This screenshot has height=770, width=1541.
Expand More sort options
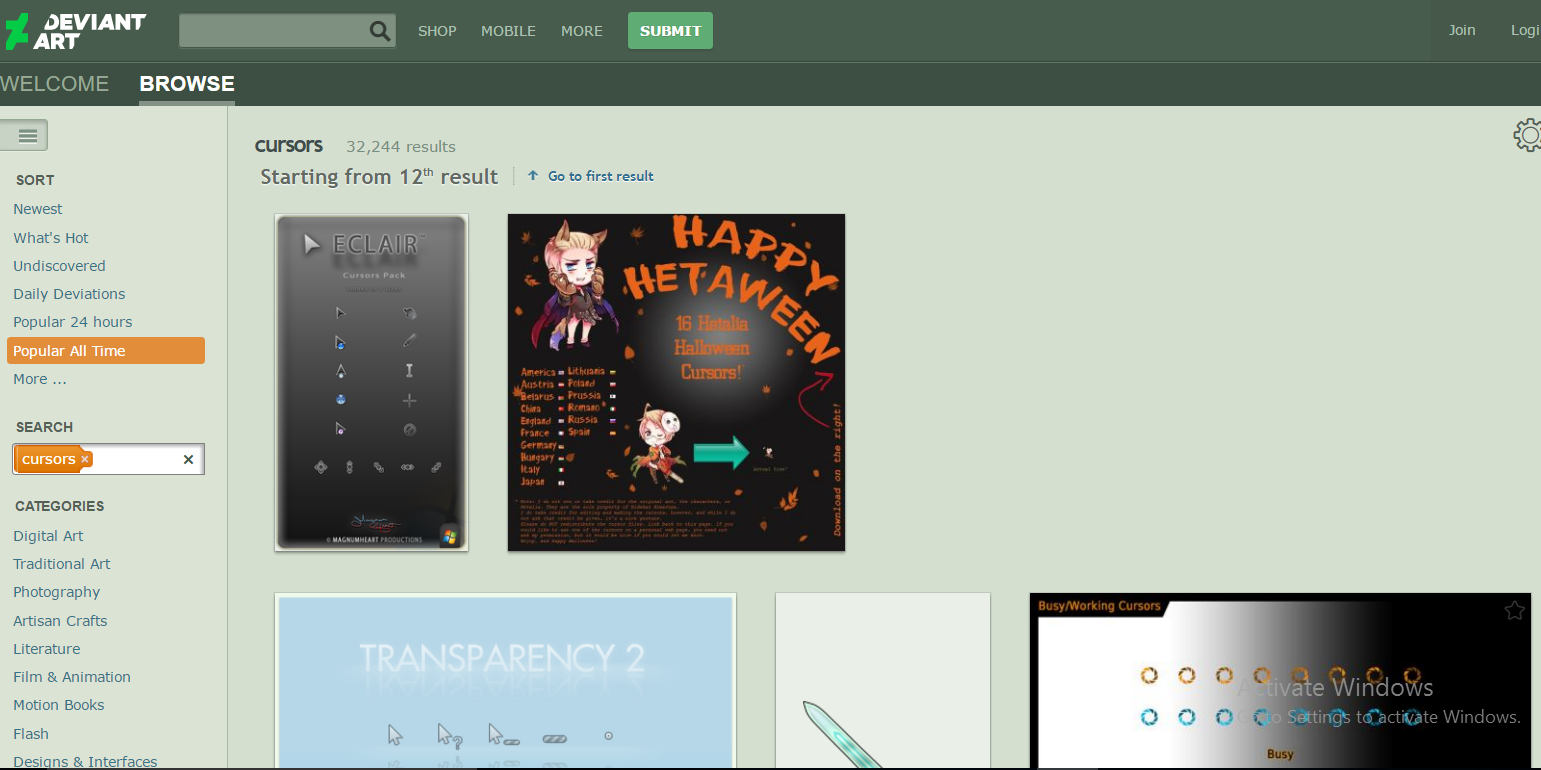pos(40,379)
